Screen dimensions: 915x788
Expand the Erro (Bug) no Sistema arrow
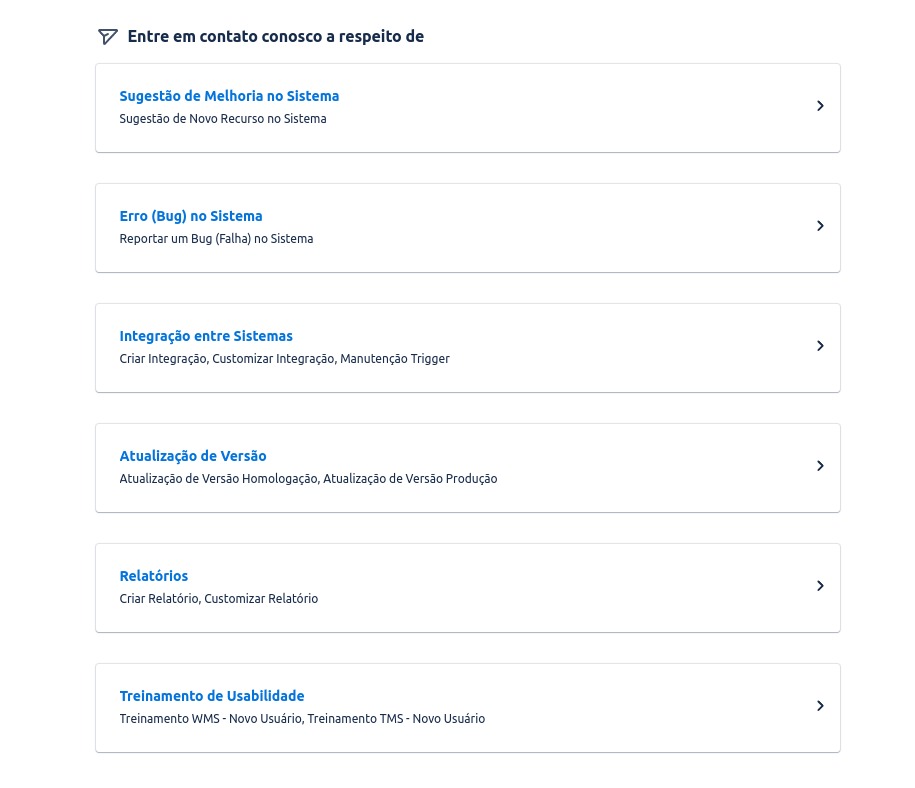(820, 226)
